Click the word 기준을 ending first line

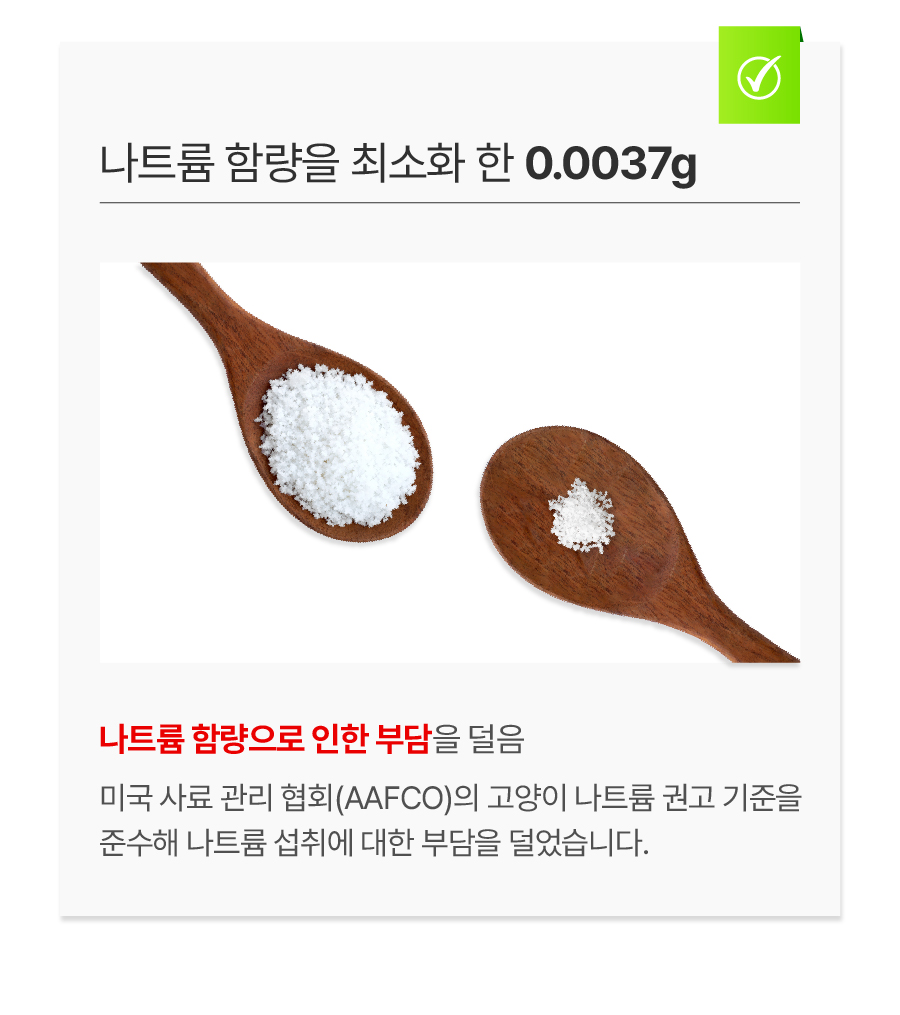pos(762,797)
